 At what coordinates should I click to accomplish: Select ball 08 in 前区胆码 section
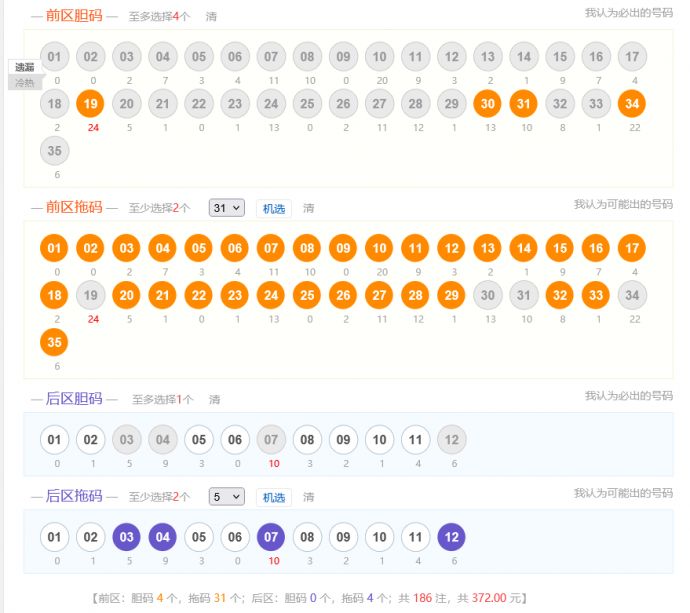point(307,57)
